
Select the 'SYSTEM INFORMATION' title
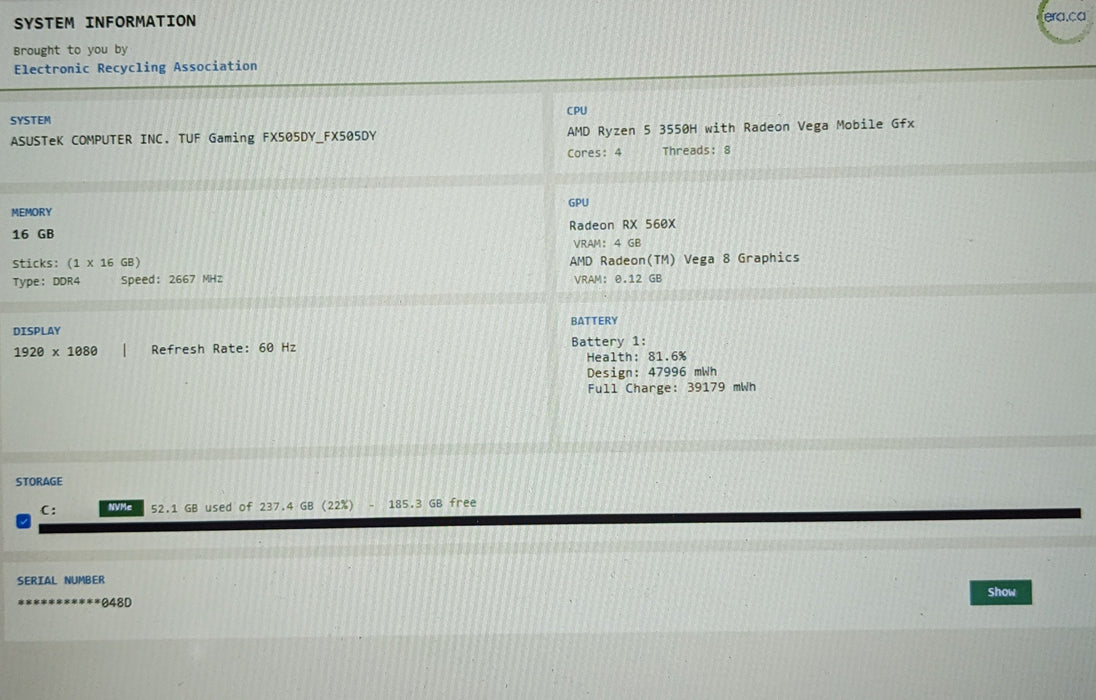pyautogui.click(x=105, y=22)
